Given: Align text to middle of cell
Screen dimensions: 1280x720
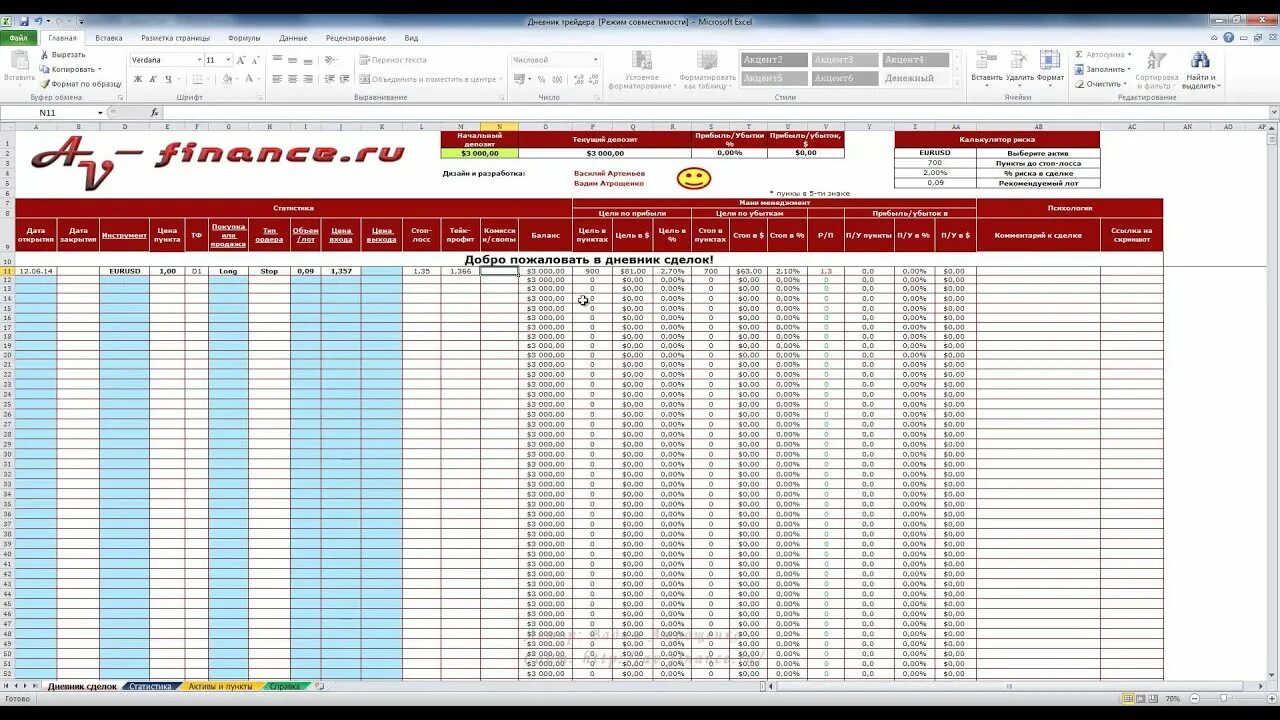Looking at the screenshot, I should [293, 60].
